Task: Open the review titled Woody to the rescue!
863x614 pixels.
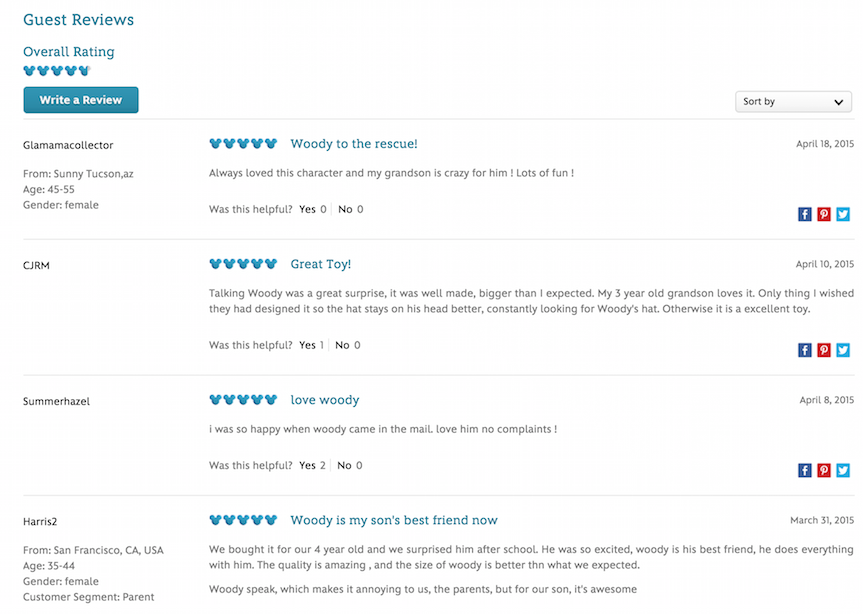Action: tap(354, 143)
